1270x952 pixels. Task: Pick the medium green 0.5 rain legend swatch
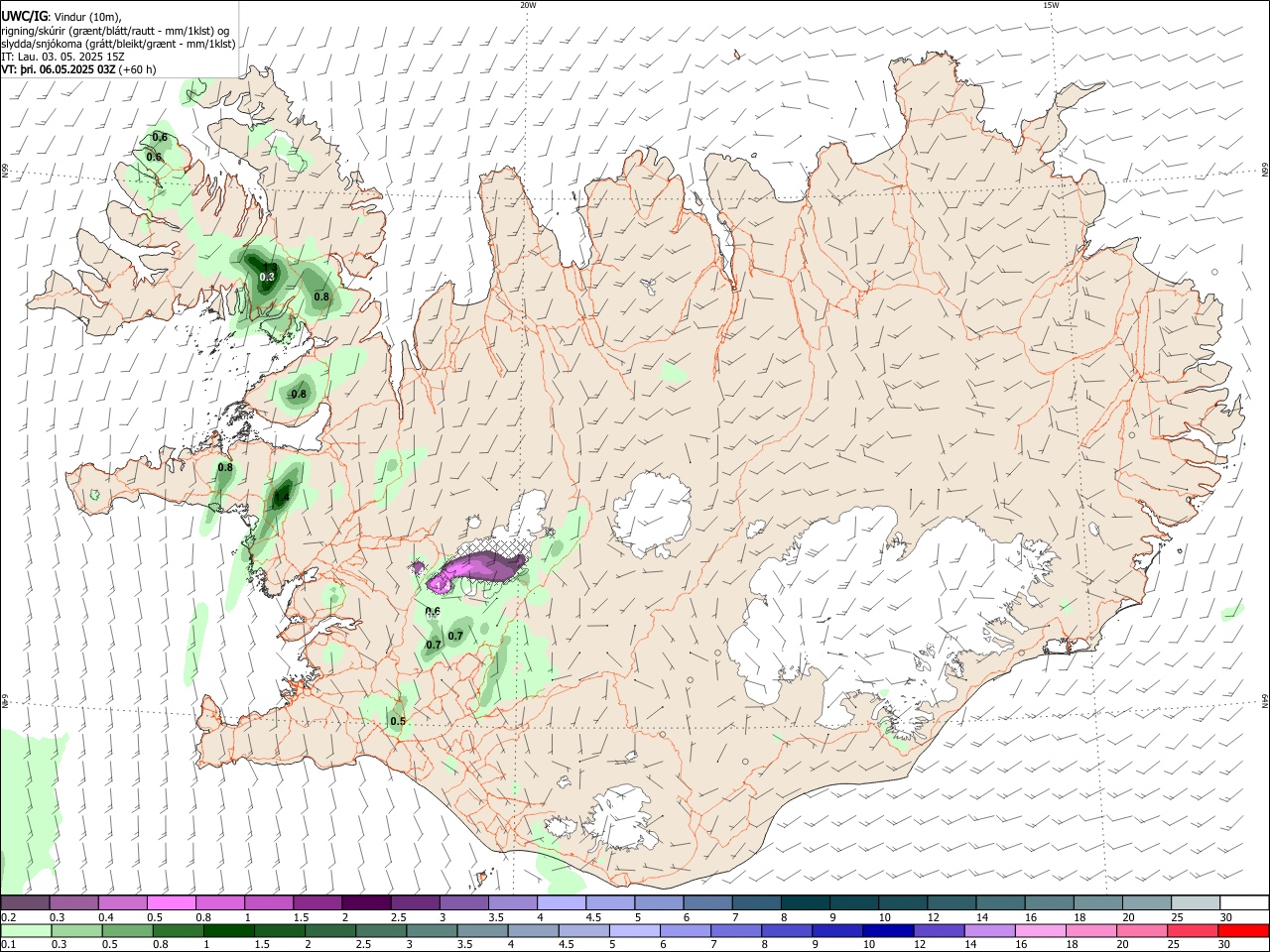coord(128,930)
